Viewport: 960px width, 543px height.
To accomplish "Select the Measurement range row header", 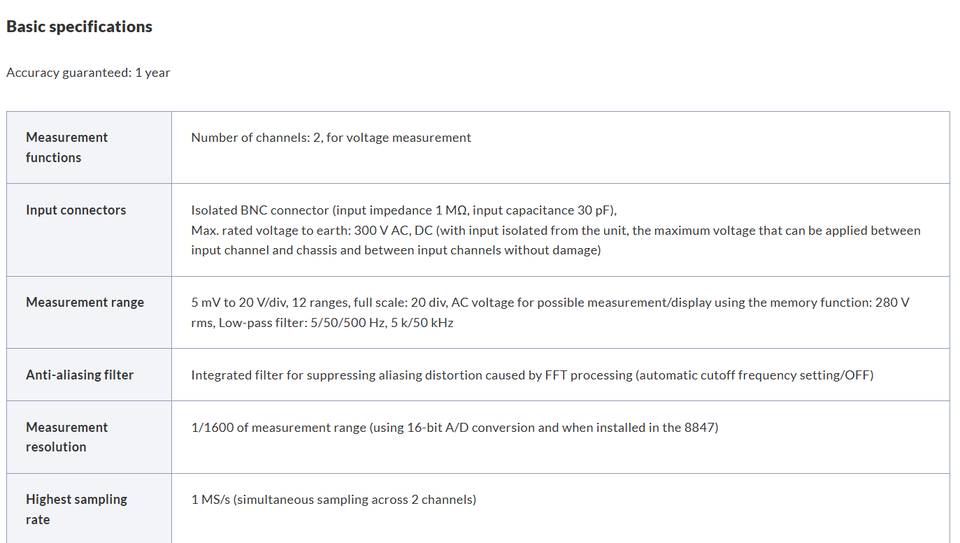I will (x=89, y=313).
